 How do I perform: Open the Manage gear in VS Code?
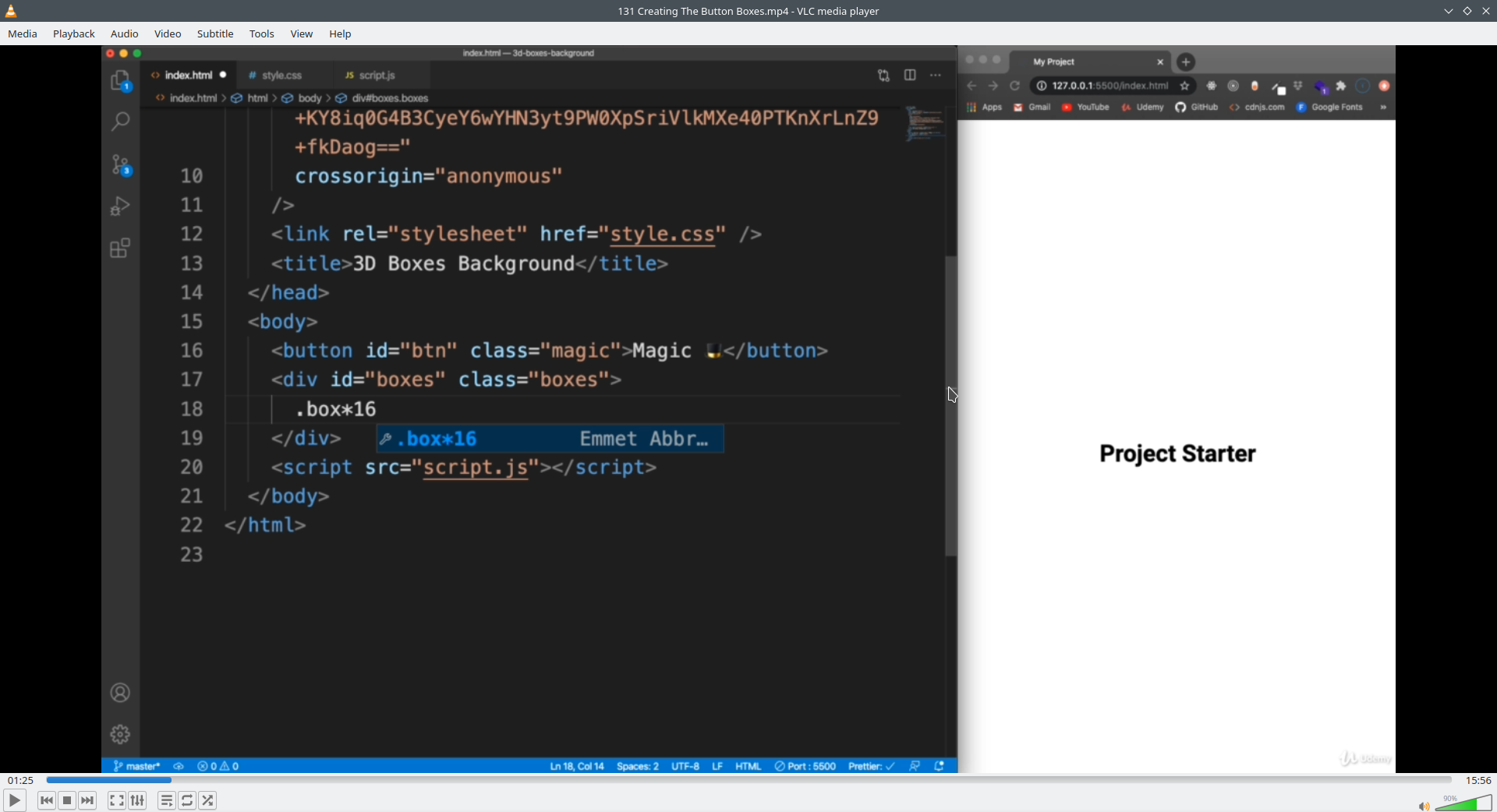click(x=120, y=734)
